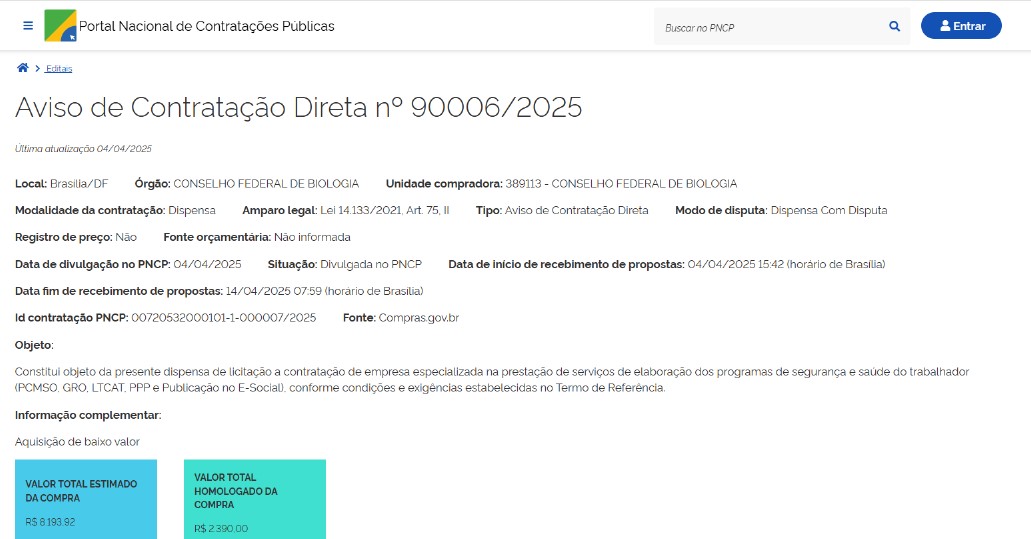The image size is (1031, 539).
Task: Click the Aviso de Contratação Direta heading
Action: point(298,108)
